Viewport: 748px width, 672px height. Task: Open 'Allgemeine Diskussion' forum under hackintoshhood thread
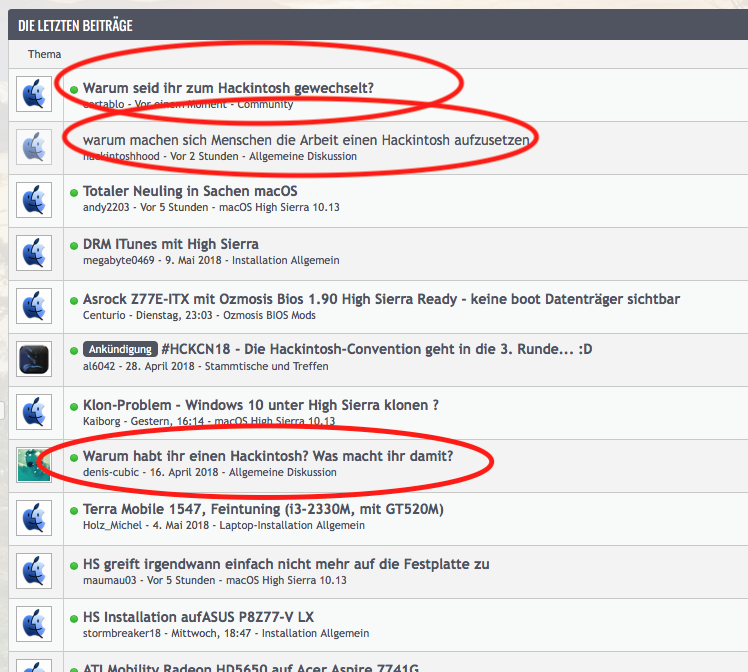(303, 156)
